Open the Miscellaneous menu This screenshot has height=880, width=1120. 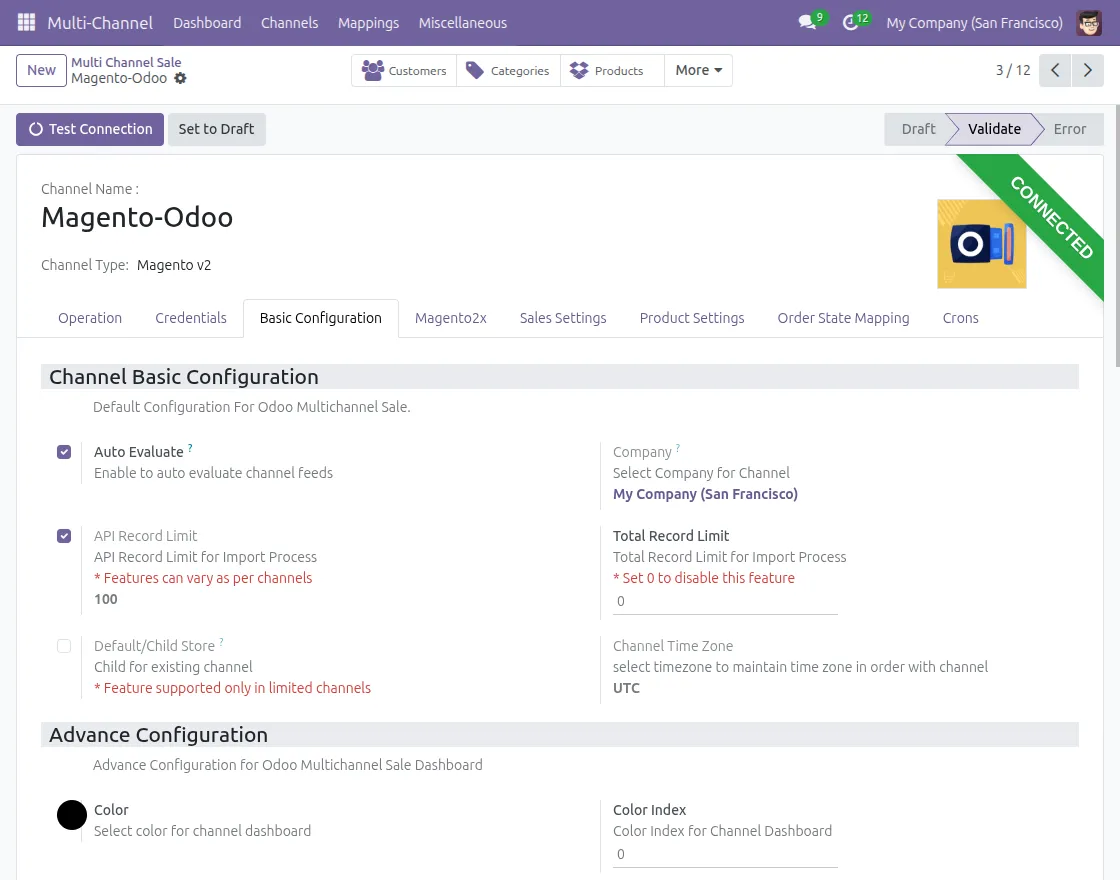coord(462,22)
